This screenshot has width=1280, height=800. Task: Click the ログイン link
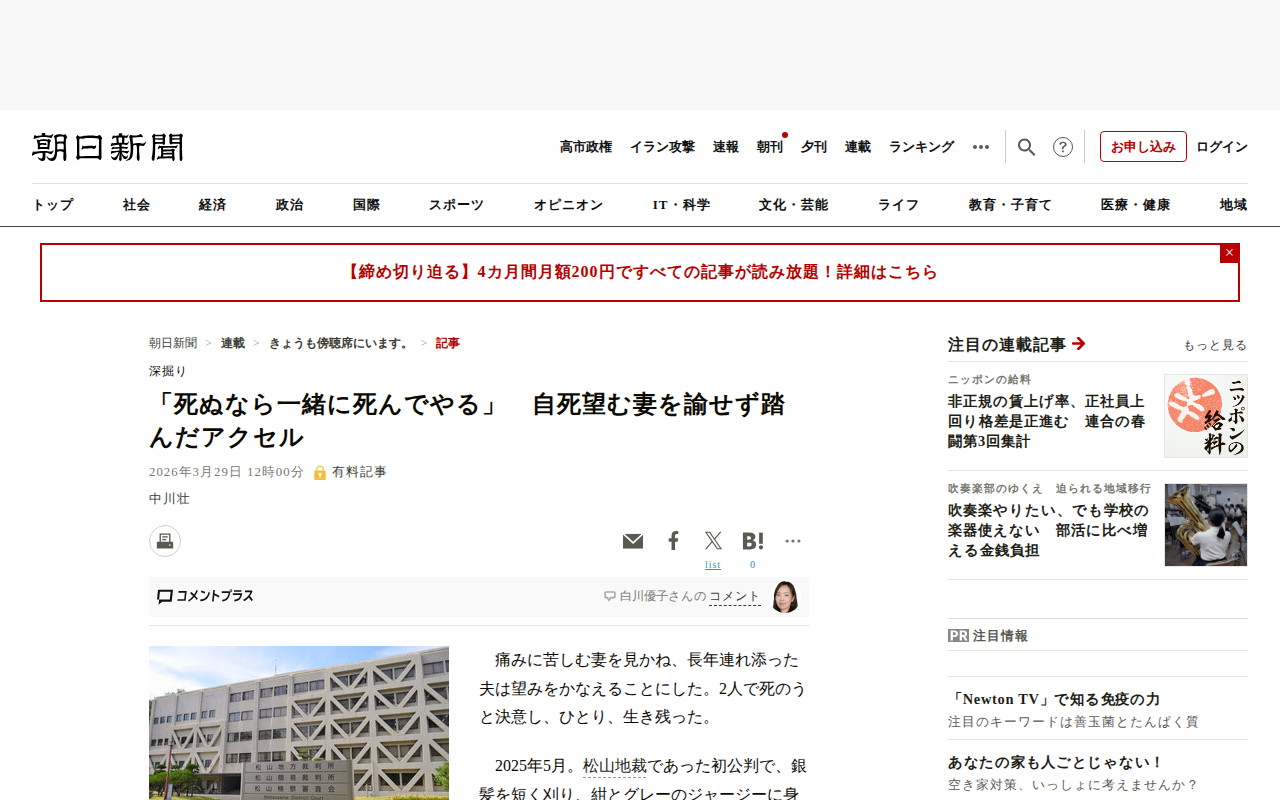coord(1222,147)
